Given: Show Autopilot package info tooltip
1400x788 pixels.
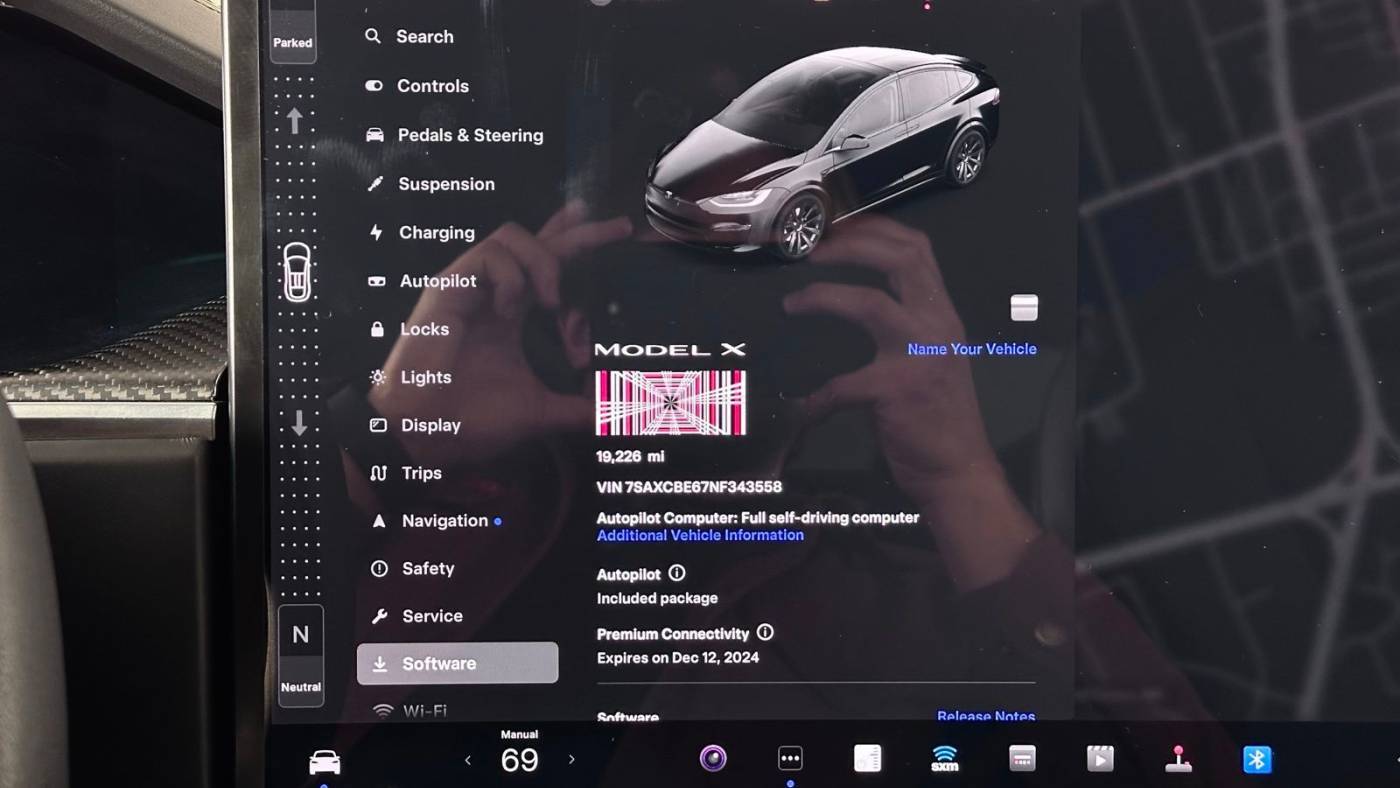Looking at the screenshot, I should (x=677, y=573).
